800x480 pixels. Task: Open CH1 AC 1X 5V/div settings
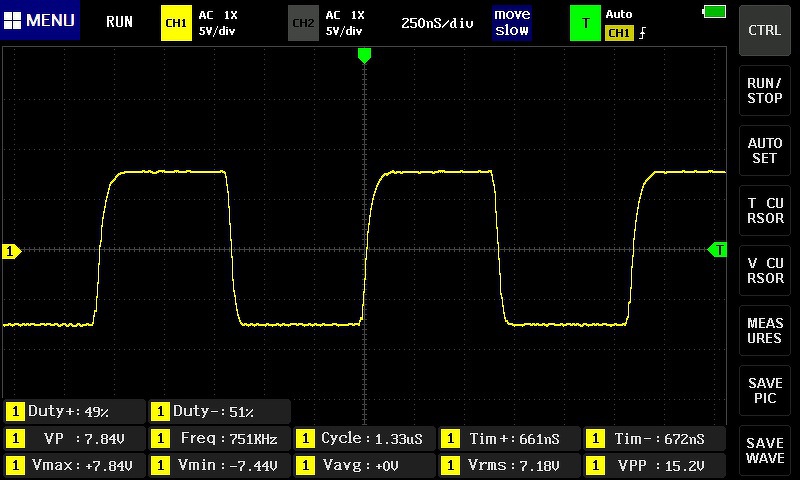218,23
